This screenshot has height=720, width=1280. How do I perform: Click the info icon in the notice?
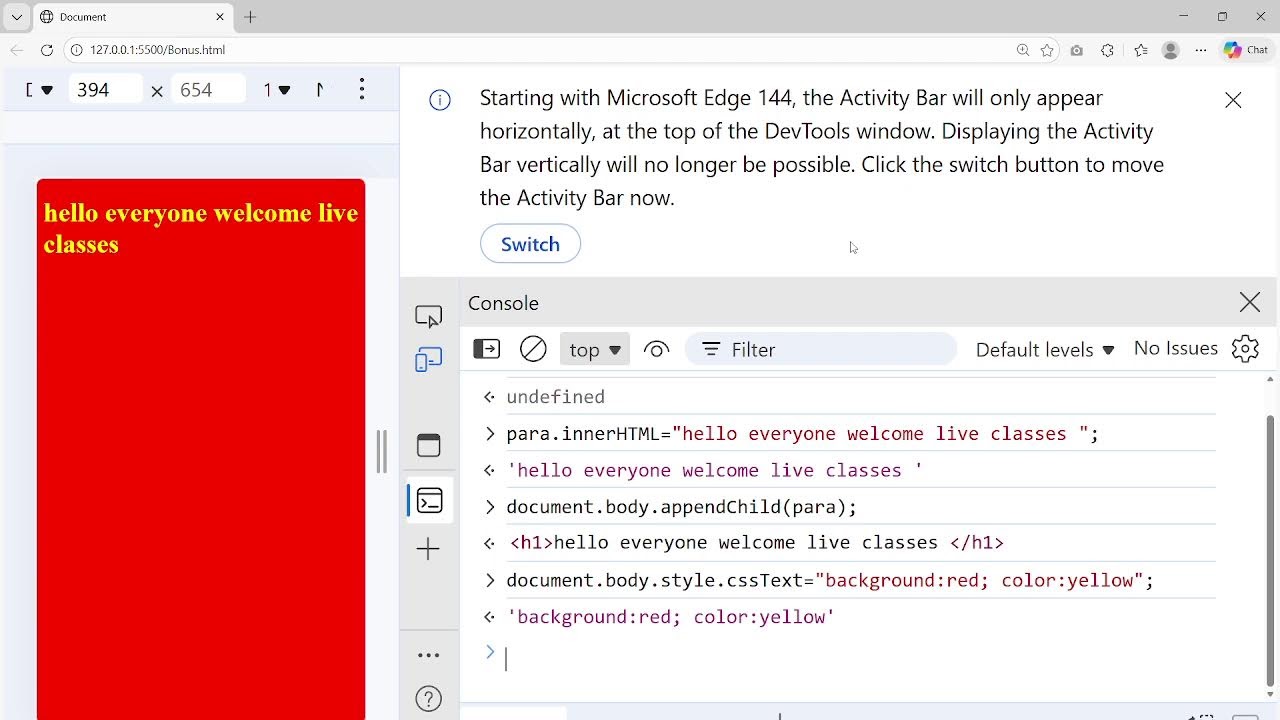click(440, 100)
